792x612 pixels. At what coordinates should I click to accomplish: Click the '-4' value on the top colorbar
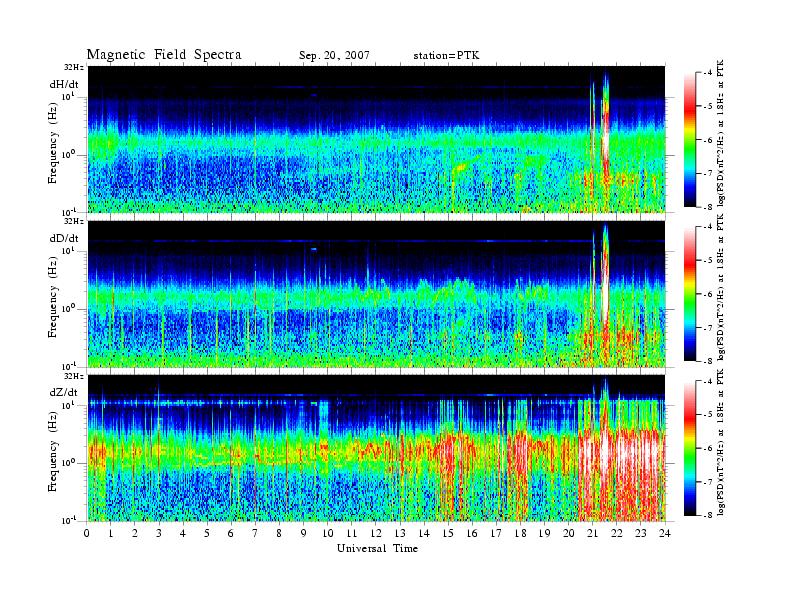pos(708,73)
